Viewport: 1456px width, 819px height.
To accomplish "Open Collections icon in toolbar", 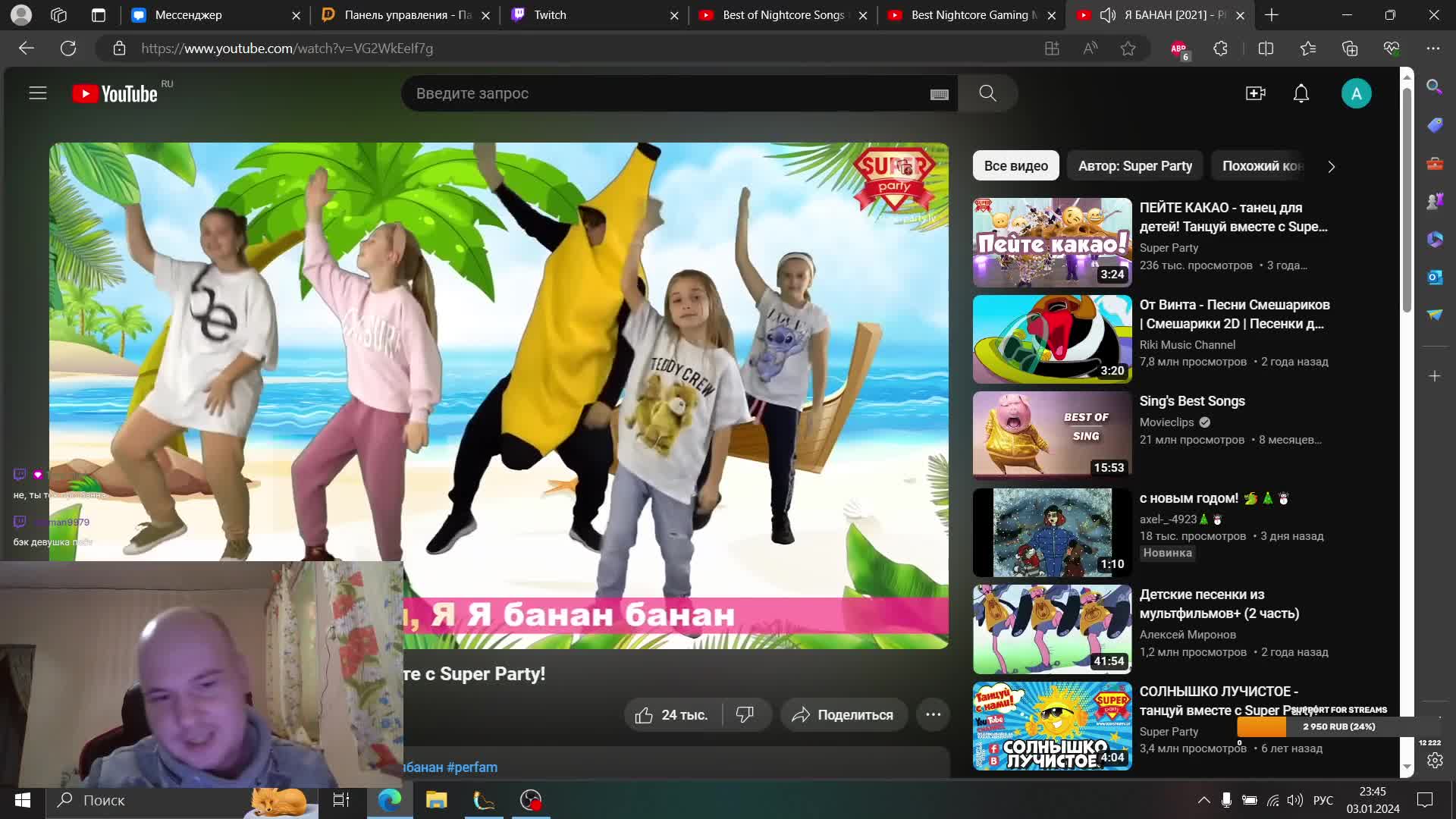I will pyautogui.click(x=1350, y=48).
